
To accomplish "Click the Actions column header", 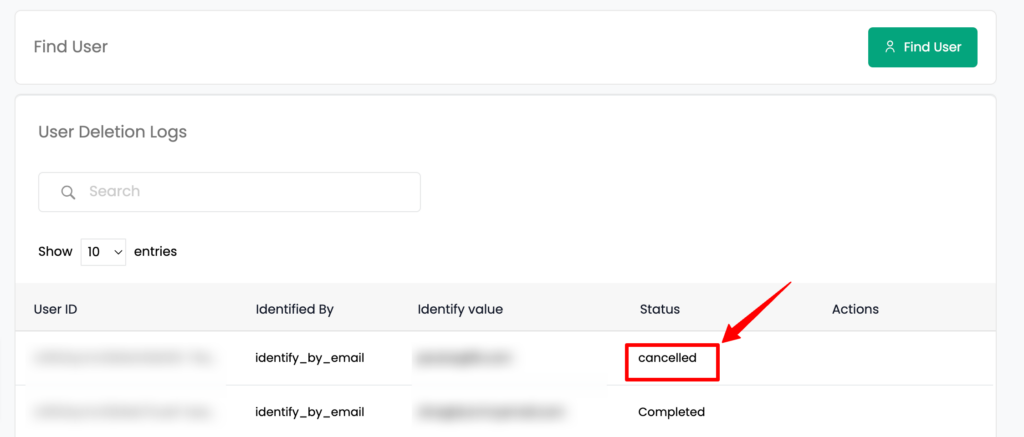I will 855,309.
